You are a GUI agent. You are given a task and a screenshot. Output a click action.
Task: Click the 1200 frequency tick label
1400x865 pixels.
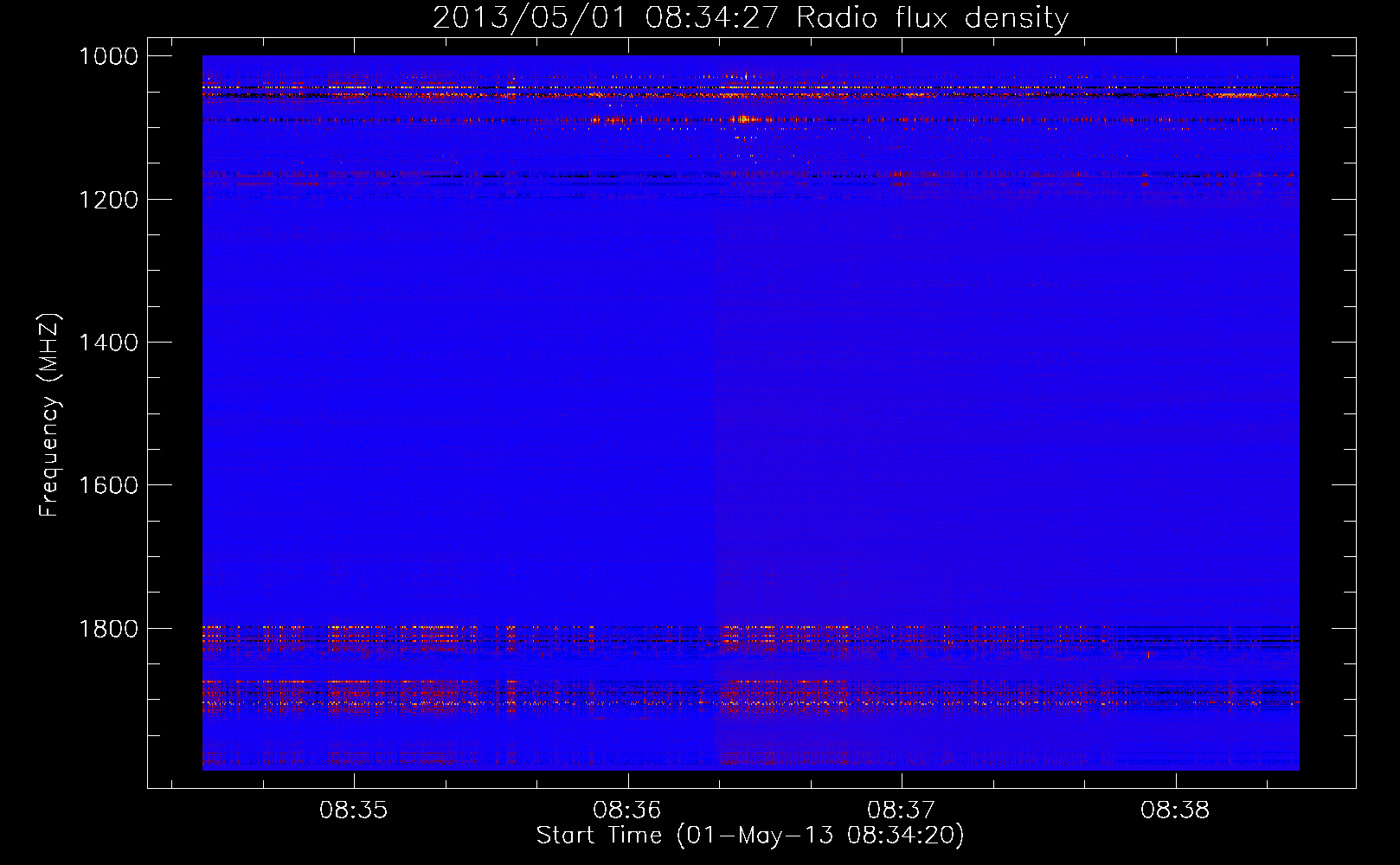coord(108,200)
